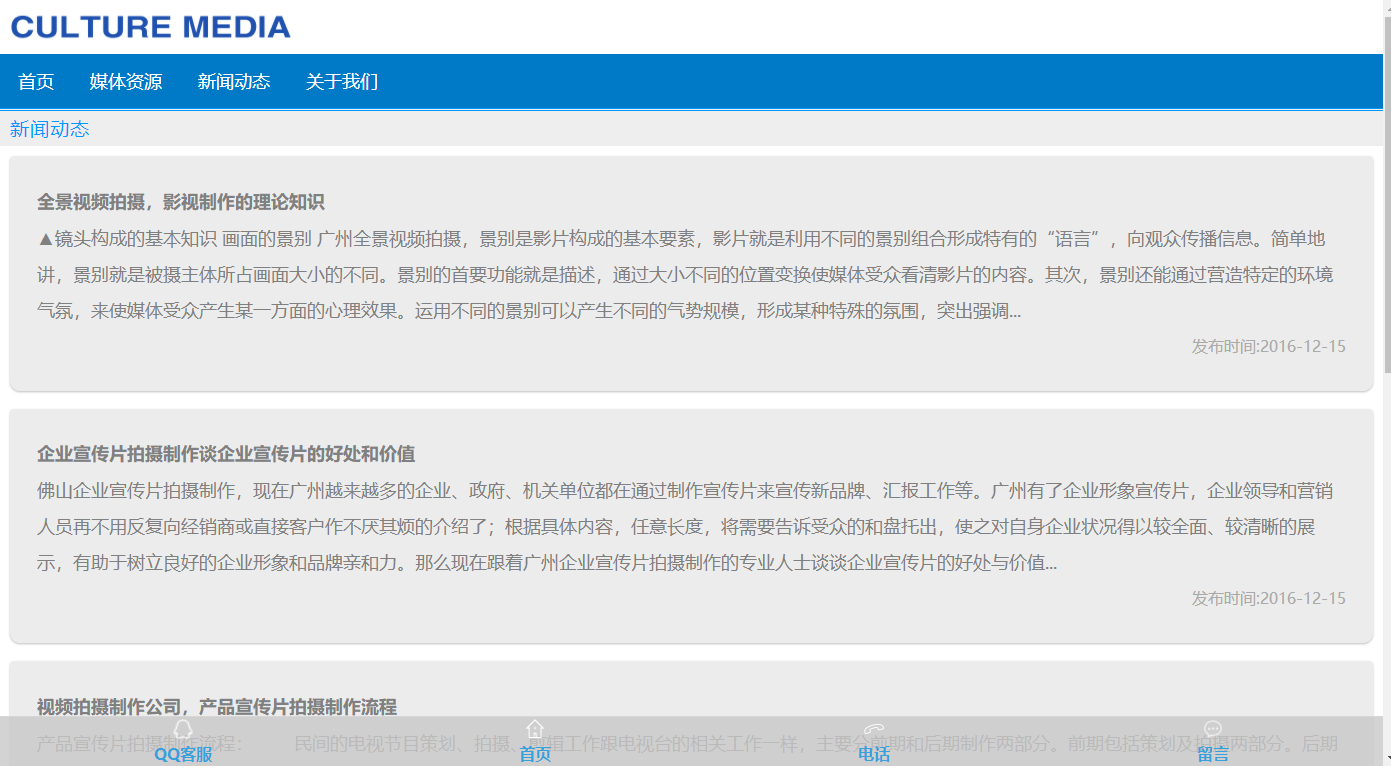Viewport: 1391px width, 766px height.
Task: Click the 首页 label in bottom bar
Action: (535, 755)
